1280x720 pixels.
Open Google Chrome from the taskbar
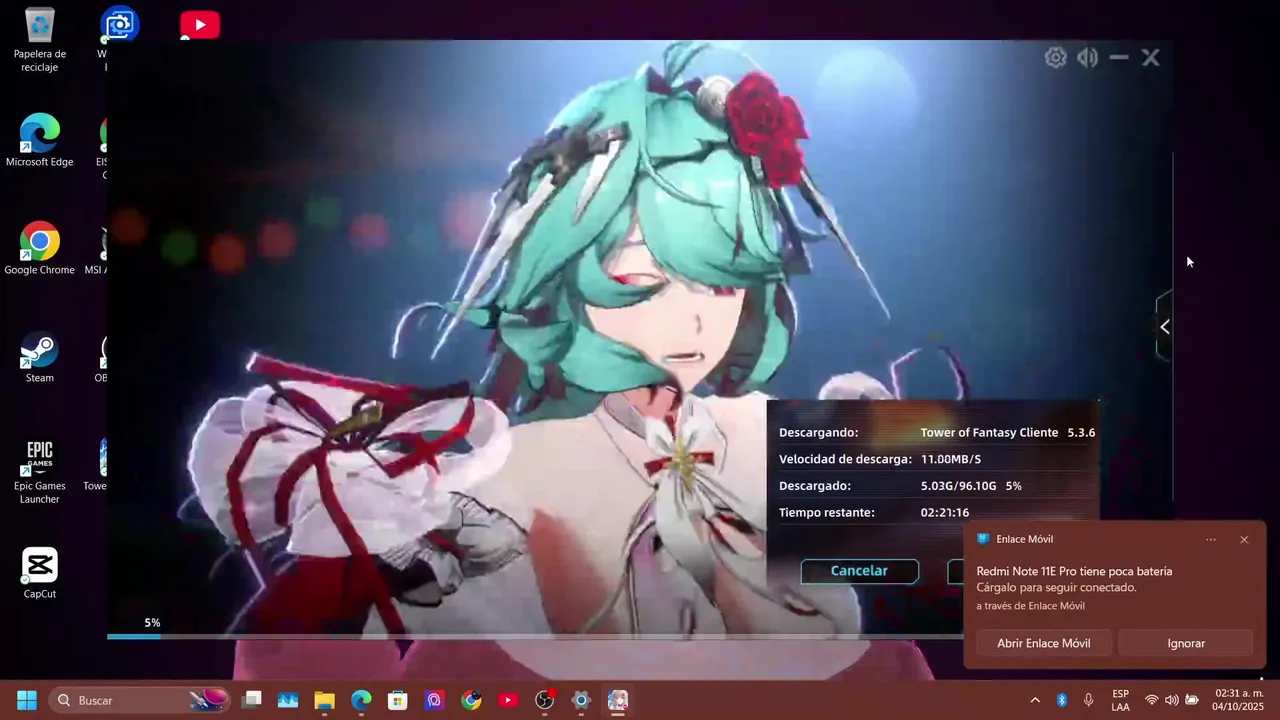471,700
